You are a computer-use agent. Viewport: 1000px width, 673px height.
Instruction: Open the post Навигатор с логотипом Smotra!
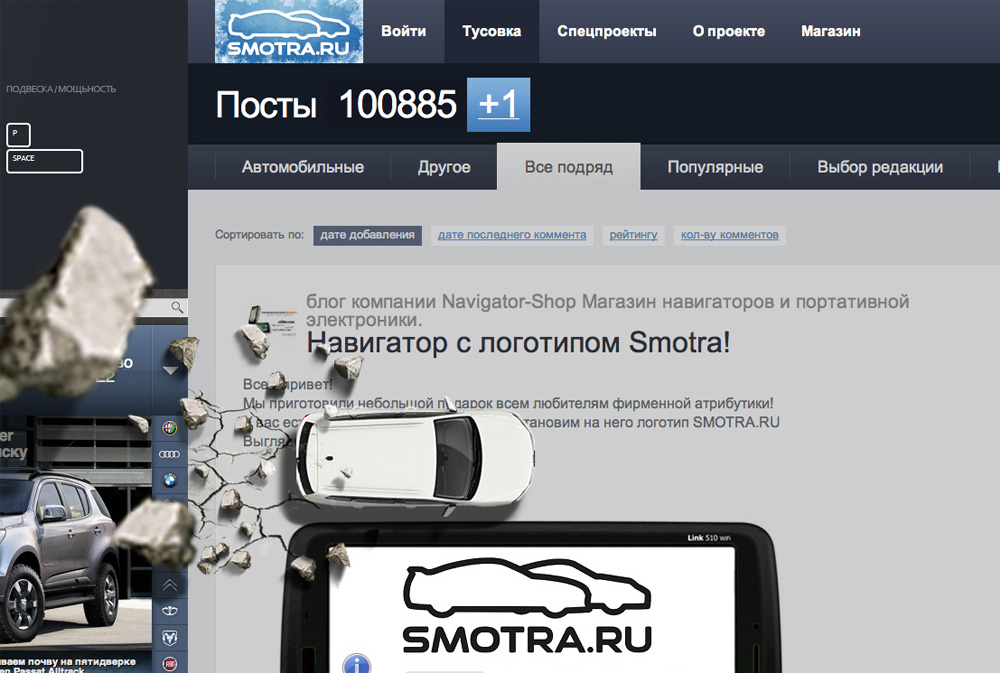pyautogui.click(x=518, y=343)
